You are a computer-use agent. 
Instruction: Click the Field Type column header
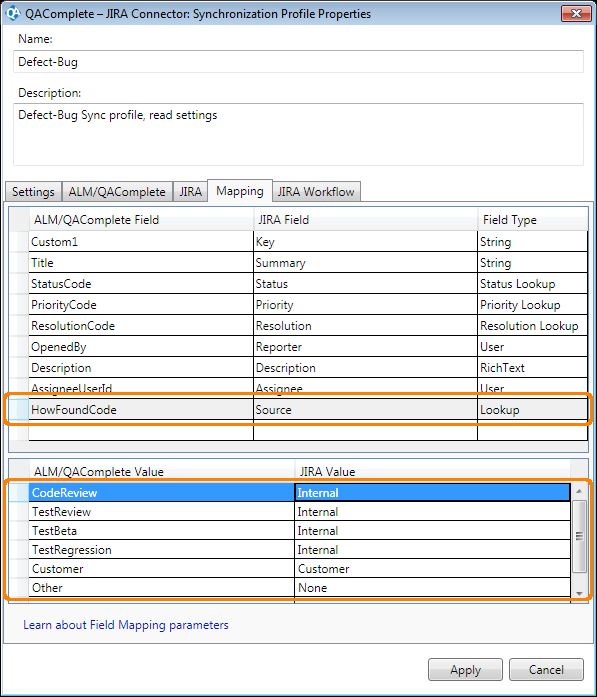(x=533, y=220)
